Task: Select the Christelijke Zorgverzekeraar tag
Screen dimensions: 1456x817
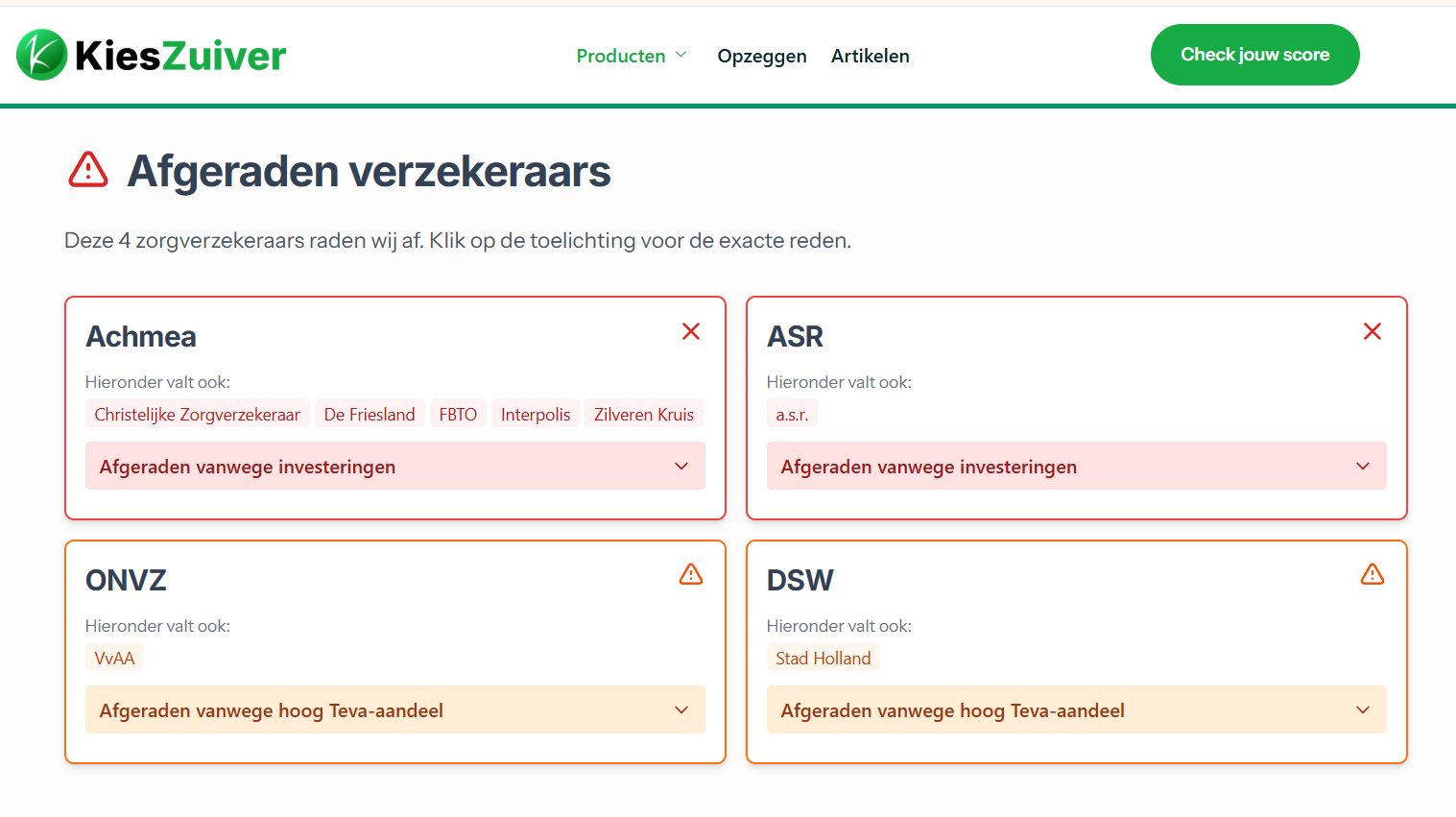Action: coord(197,415)
